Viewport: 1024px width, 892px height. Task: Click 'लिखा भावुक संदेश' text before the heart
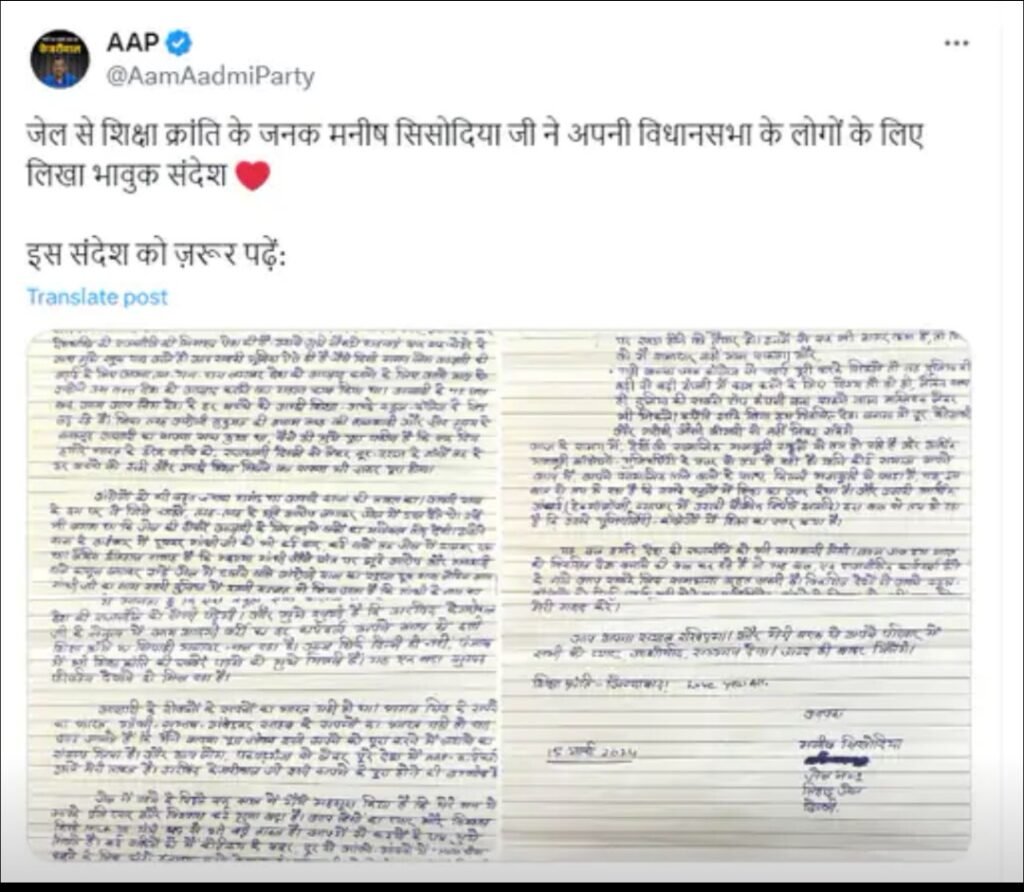pyautogui.click(x=127, y=175)
